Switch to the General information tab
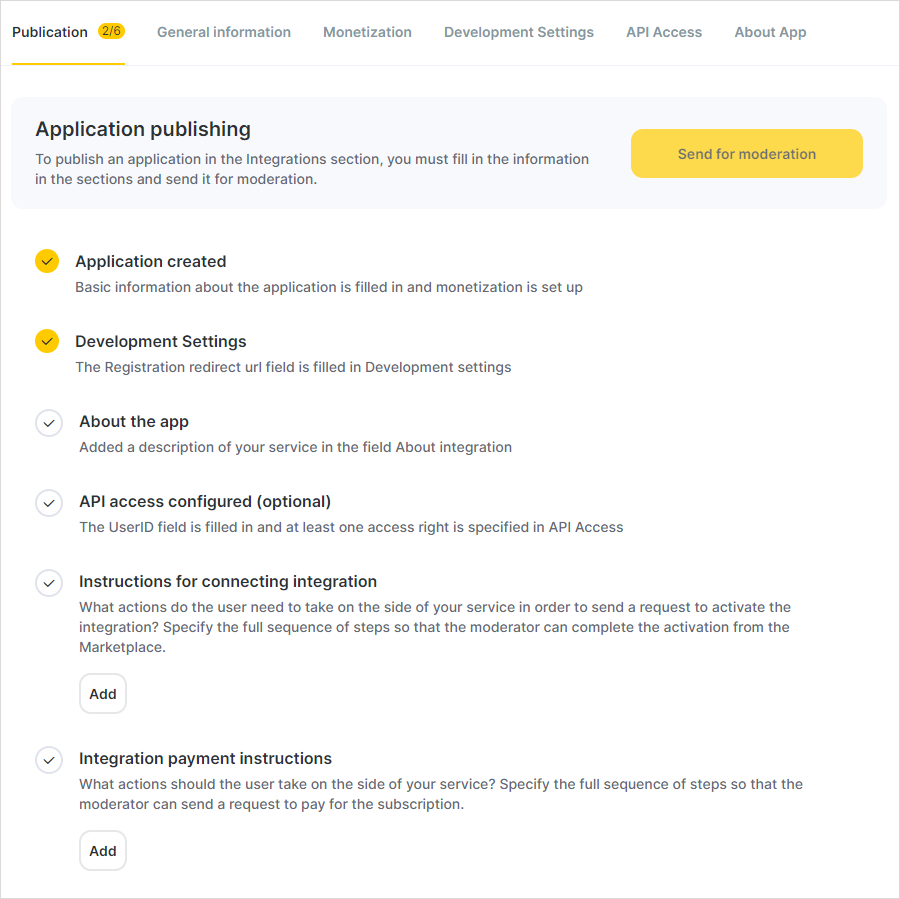900x899 pixels. 224,32
